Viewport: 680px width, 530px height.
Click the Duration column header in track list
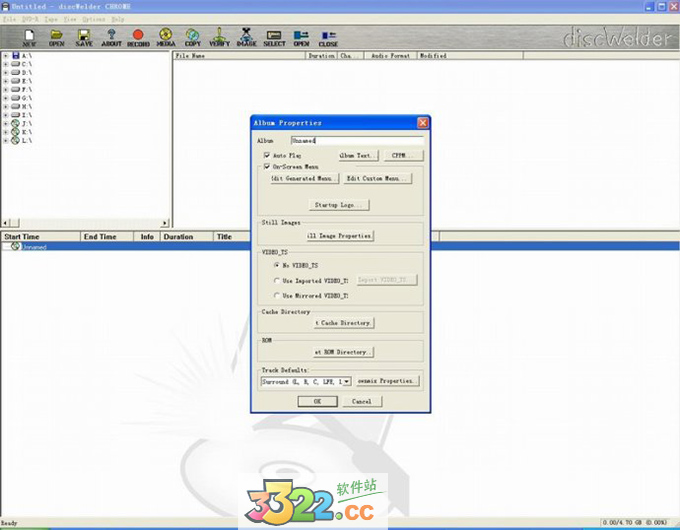tap(186, 237)
